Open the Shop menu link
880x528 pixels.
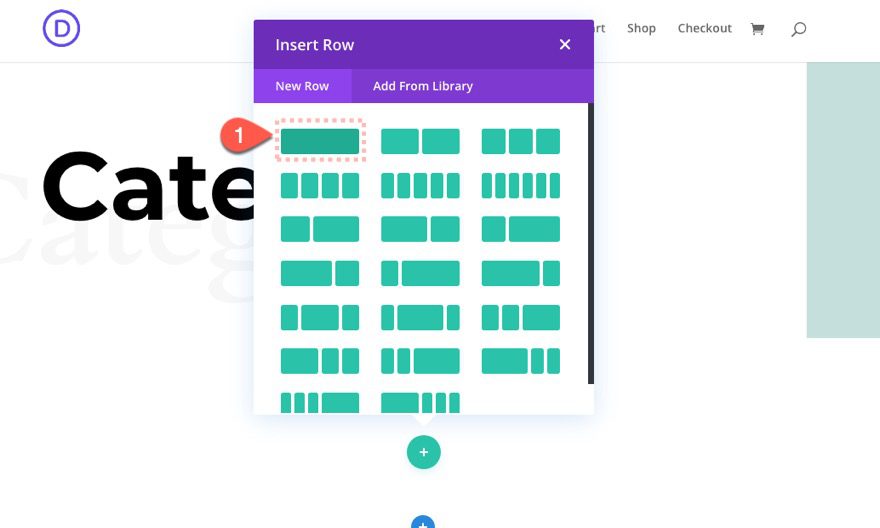click(x=641, y=28)
